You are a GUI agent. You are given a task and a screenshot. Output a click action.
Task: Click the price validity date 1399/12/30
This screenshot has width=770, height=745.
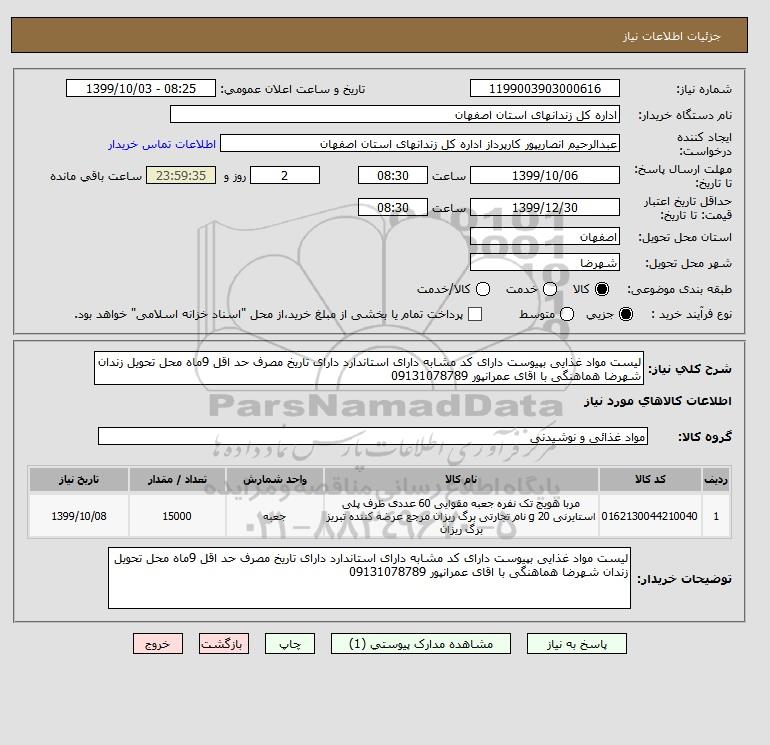coord(545,207)
